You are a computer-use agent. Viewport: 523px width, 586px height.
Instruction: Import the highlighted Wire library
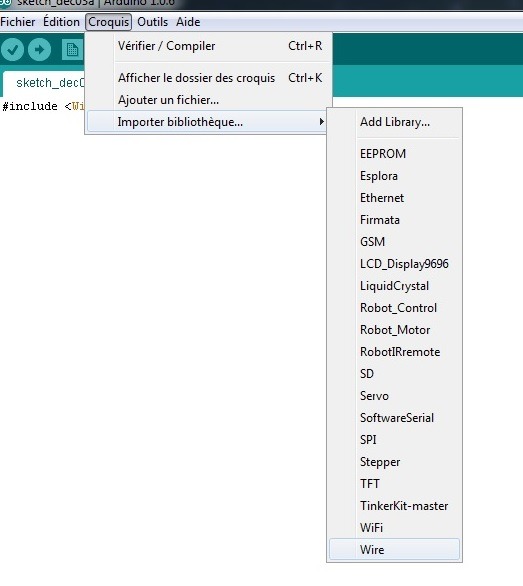[x=394, y=549]
